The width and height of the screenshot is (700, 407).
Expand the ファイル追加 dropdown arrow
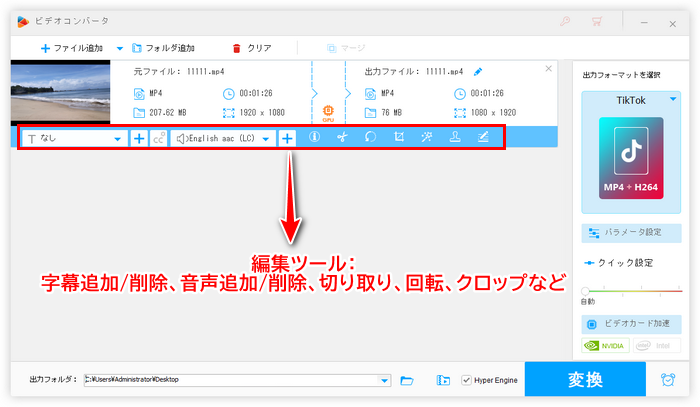point(120,48)
